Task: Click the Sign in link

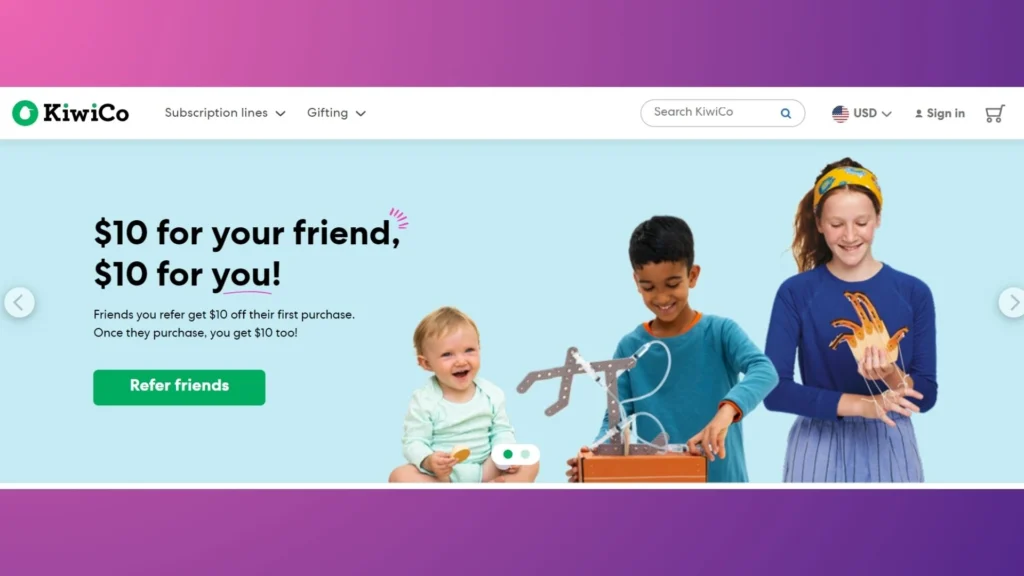Action: pyautogui.click(x=945, y=114)
